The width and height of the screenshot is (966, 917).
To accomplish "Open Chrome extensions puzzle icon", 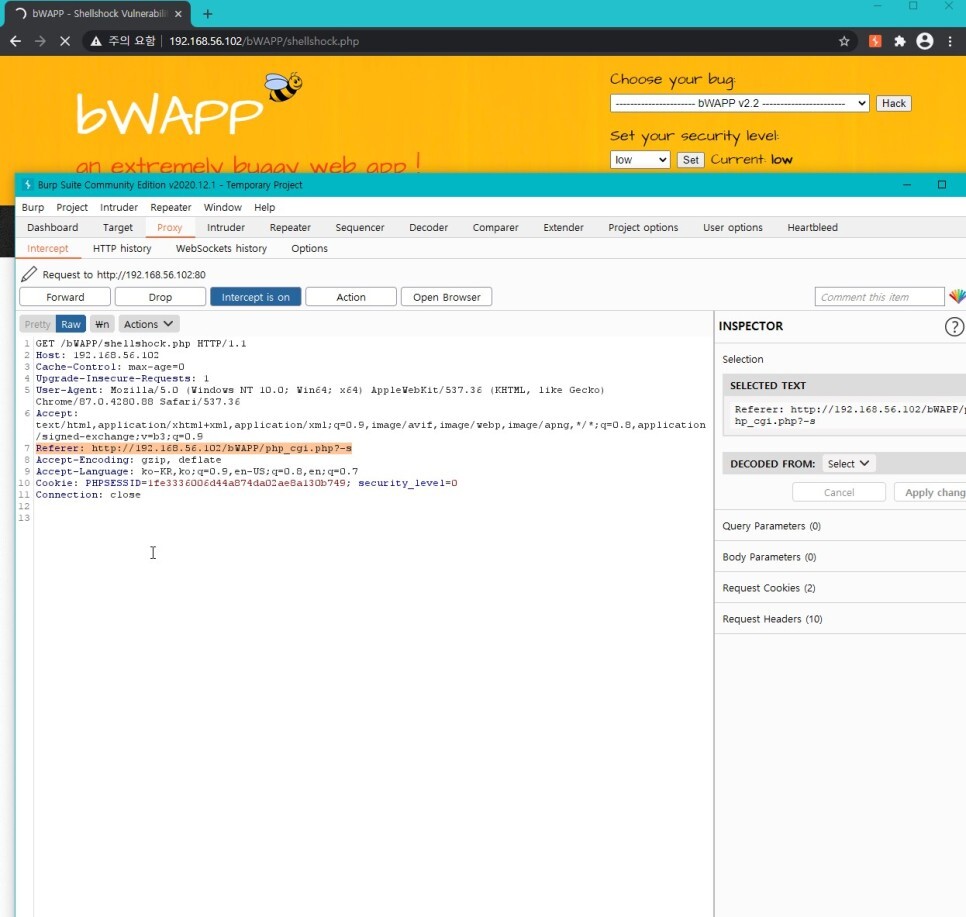I will 899,41.
